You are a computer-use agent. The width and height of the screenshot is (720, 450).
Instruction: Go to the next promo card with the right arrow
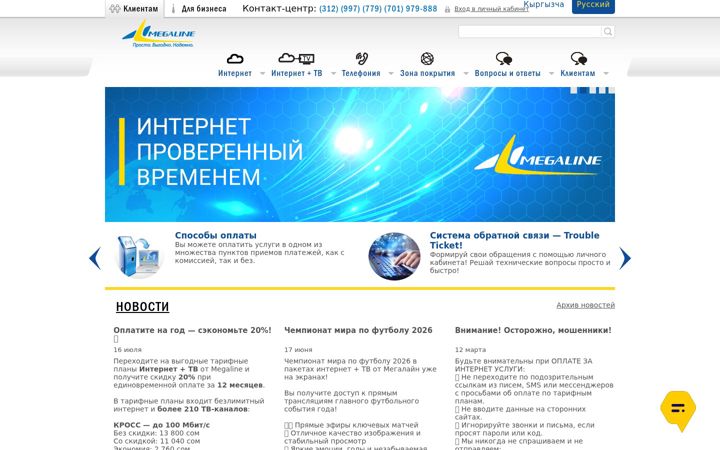[625, 258]
